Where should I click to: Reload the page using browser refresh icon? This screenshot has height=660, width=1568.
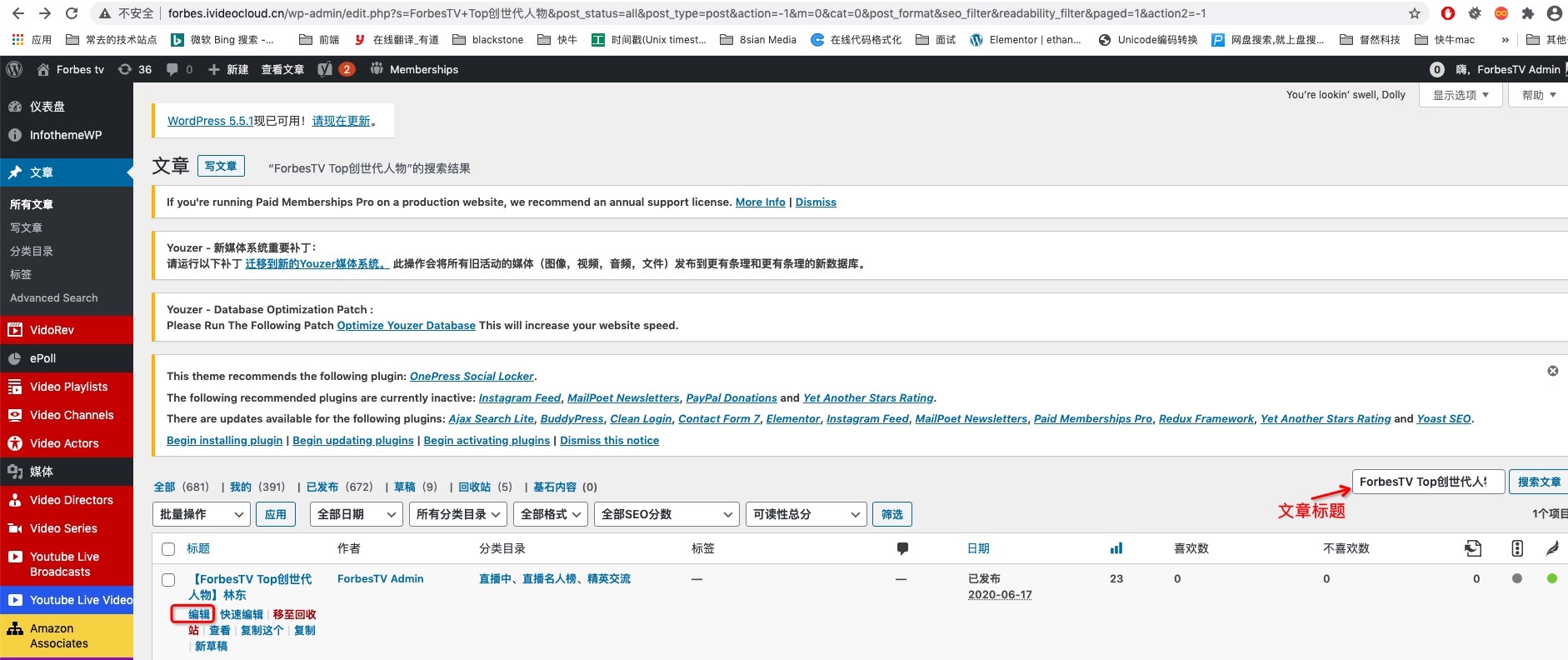(x=72, y=13)
